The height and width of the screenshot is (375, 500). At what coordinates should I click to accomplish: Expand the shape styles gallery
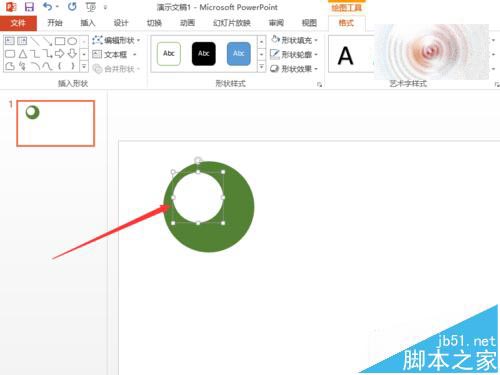click(x=262, y=66)
